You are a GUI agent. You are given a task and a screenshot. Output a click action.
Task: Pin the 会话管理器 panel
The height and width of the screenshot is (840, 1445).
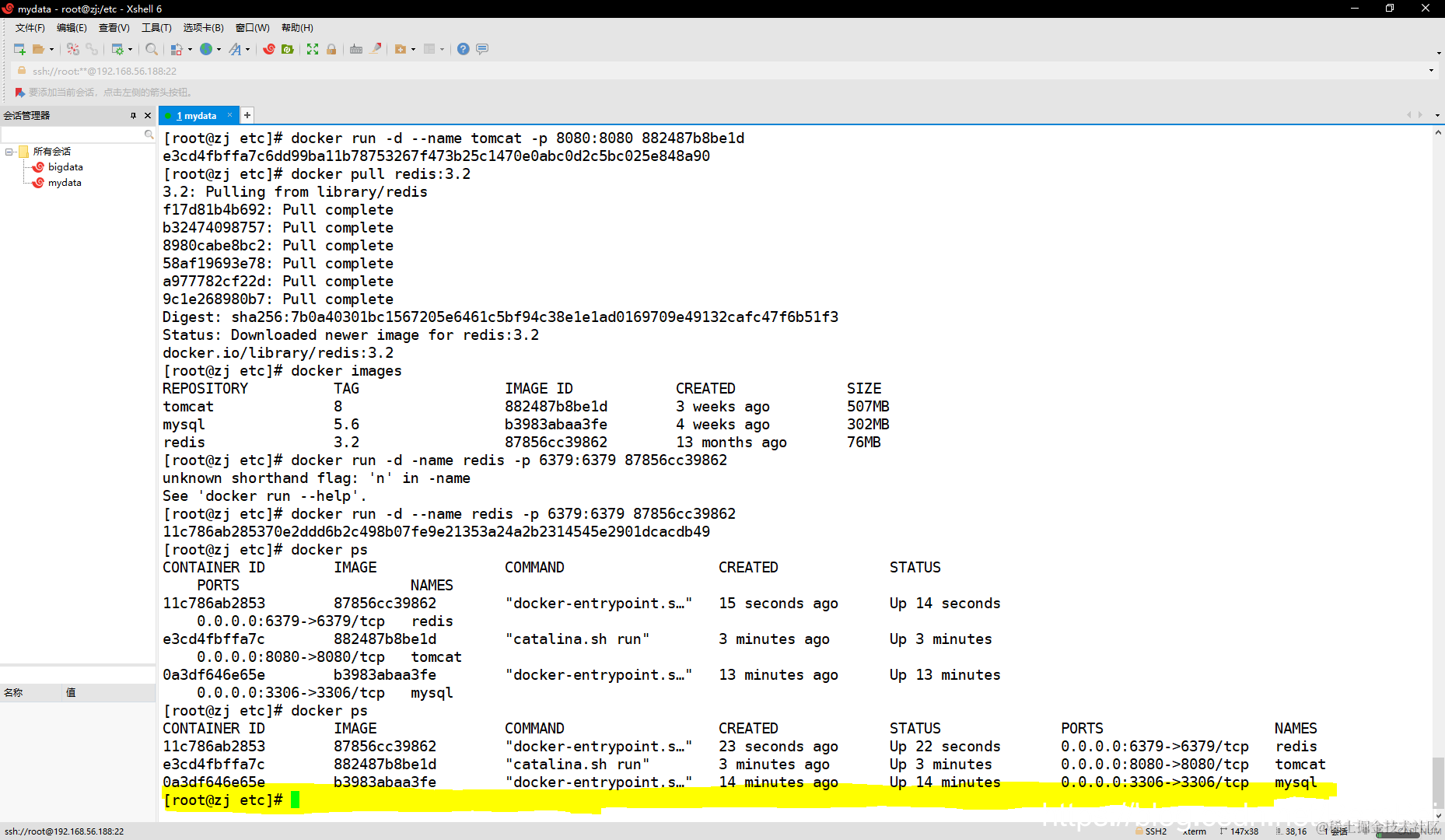[x=133, y=116]
